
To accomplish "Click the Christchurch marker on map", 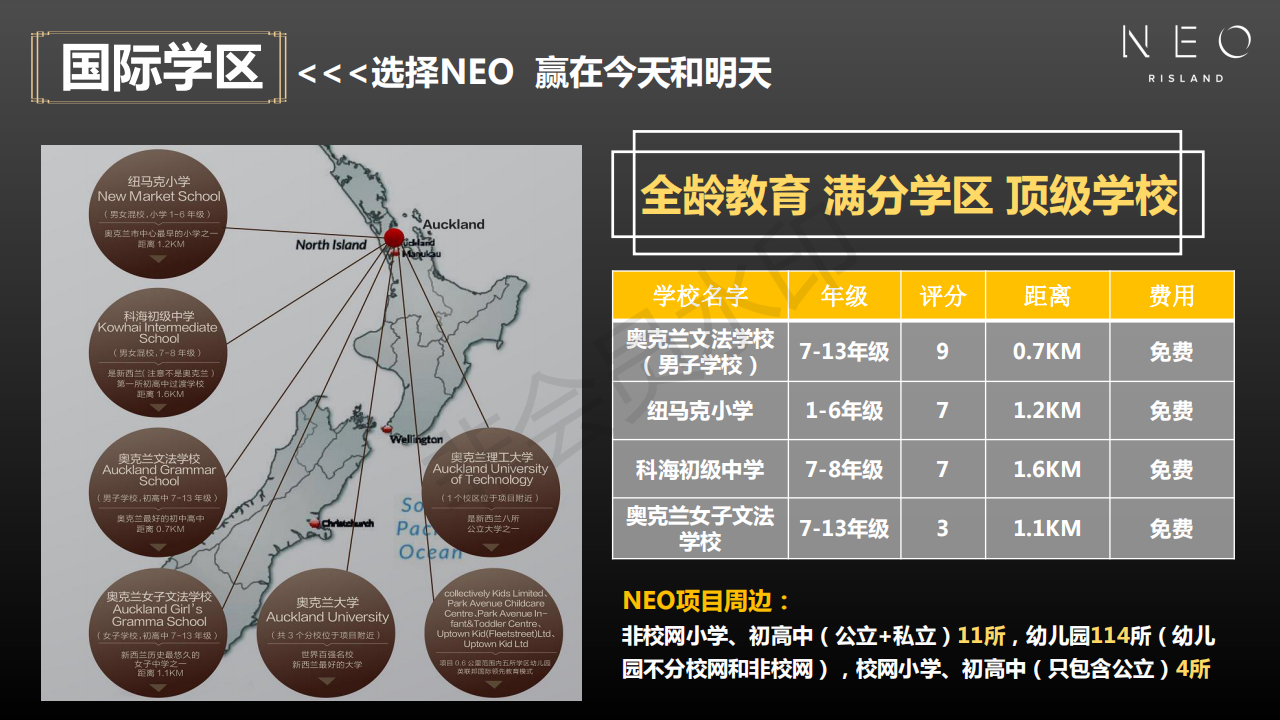I will 315,523.
